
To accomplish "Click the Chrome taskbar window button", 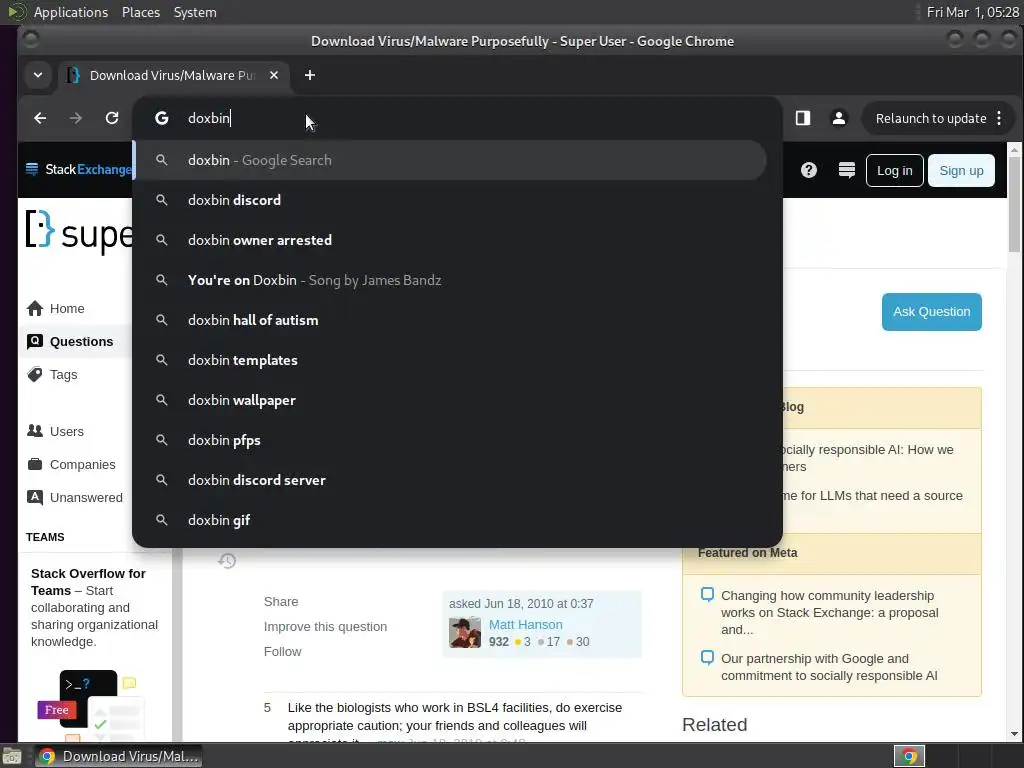I will (118, 756).
